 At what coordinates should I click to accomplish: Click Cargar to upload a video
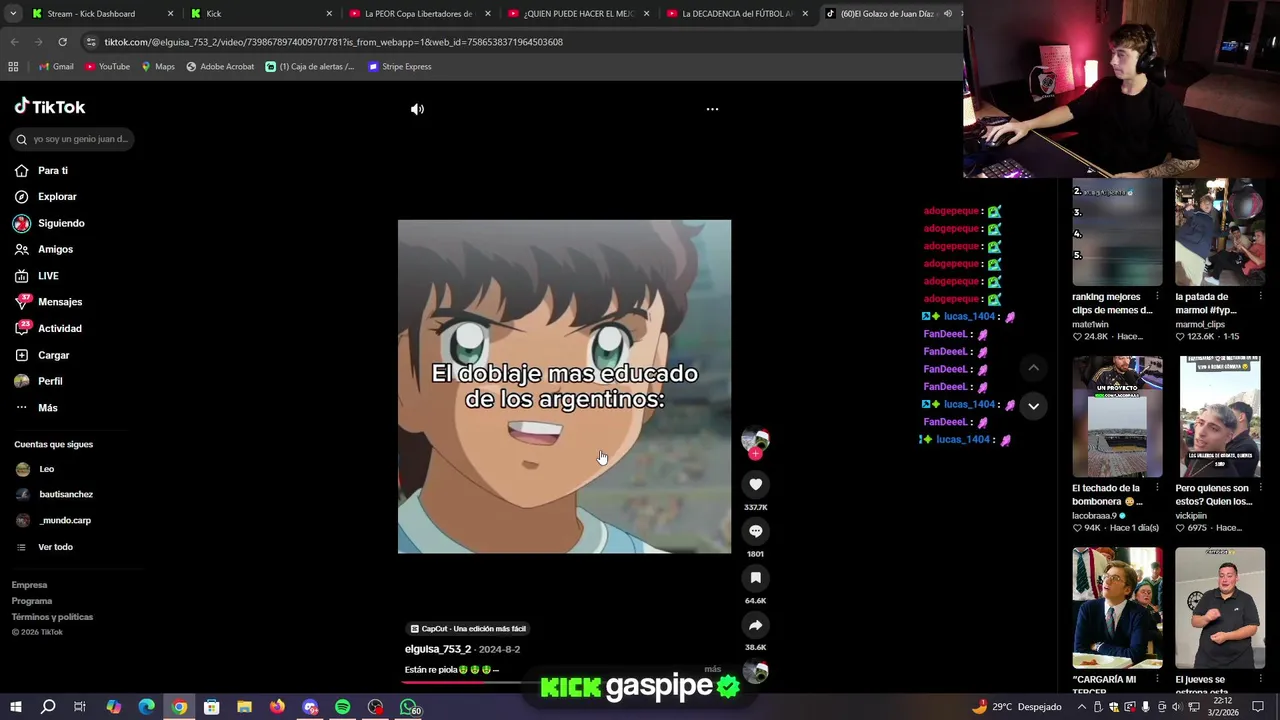[42, 355]
